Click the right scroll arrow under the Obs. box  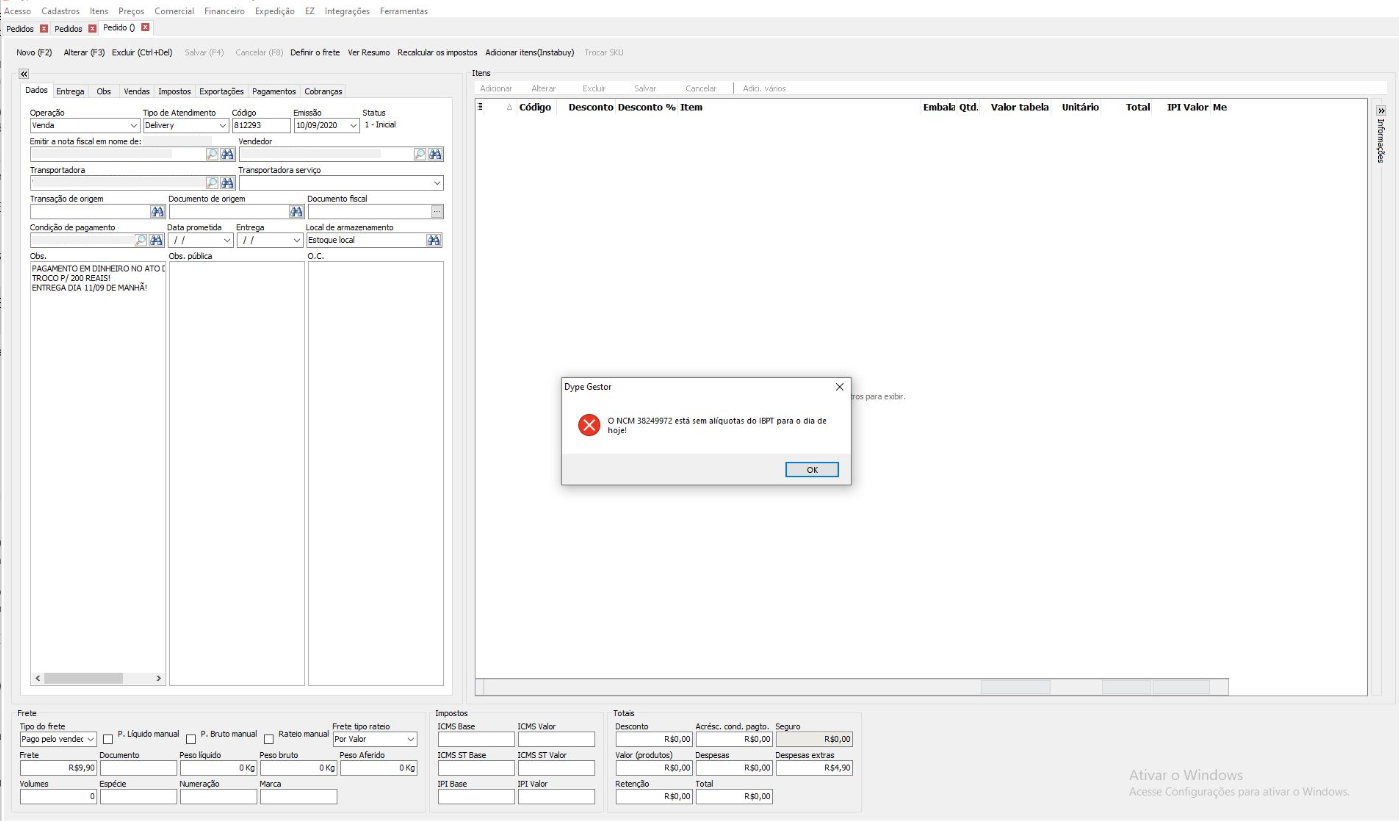[158, 678]
